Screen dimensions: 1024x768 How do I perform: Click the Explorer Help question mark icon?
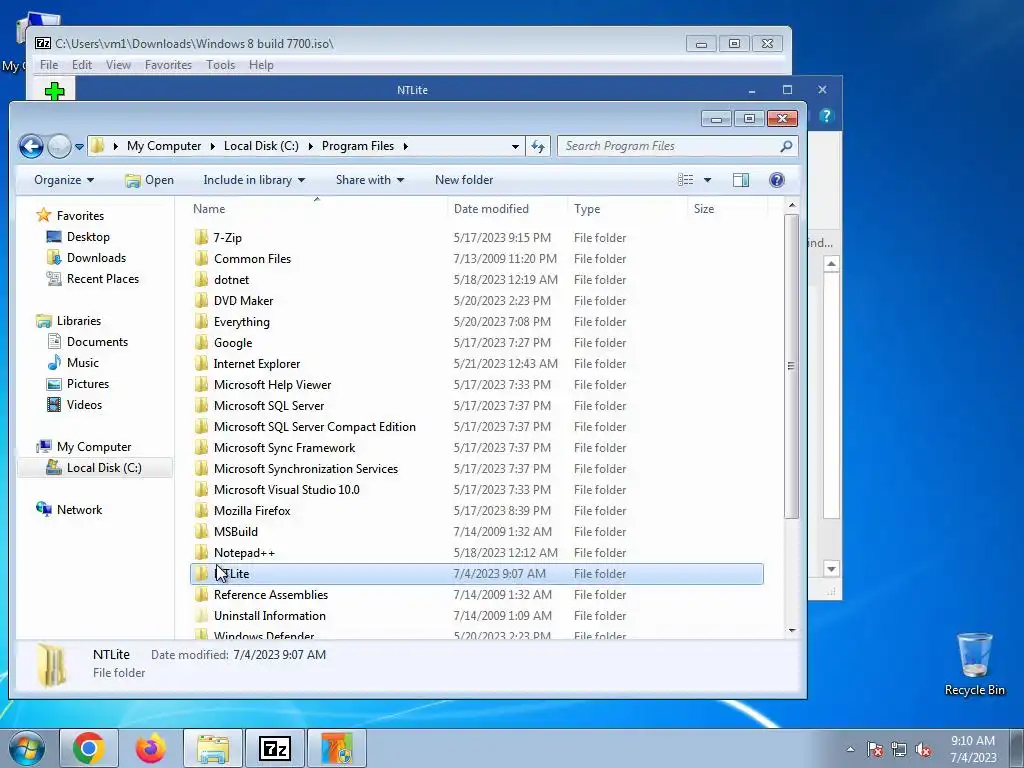click(776, 180)
